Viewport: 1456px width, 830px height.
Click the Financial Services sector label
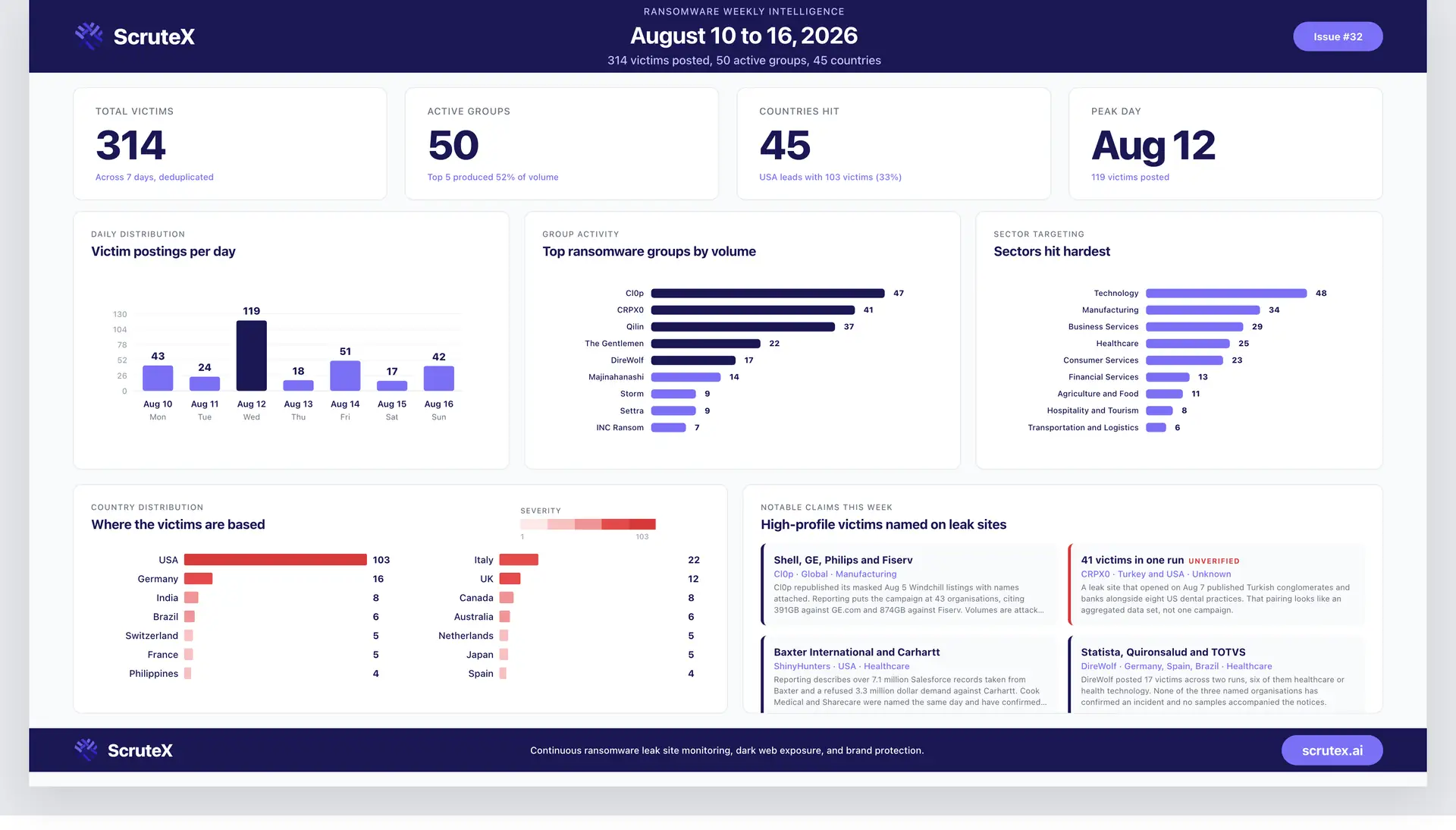(1103, 377)
